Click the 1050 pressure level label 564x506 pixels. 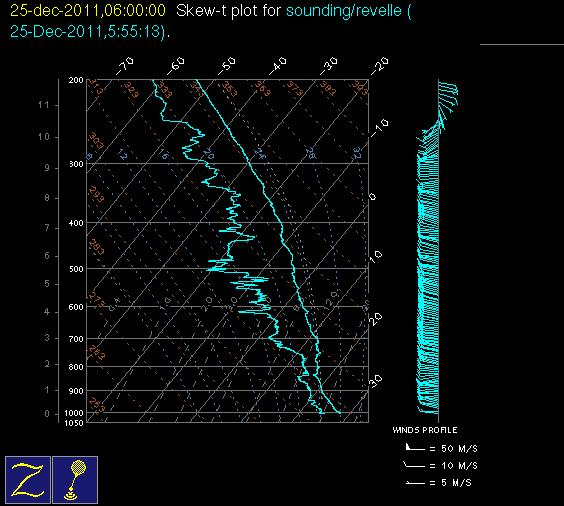[x=74, y=423]
